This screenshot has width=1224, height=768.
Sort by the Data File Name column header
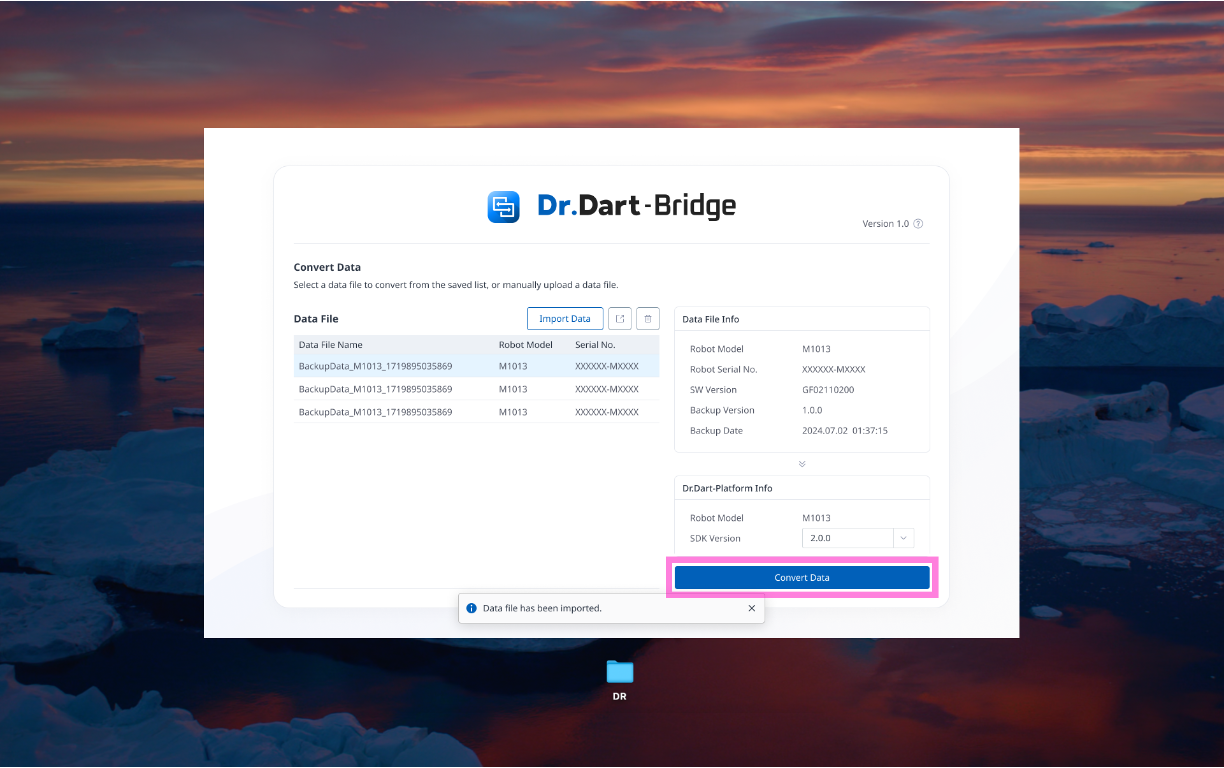point(331,345)
